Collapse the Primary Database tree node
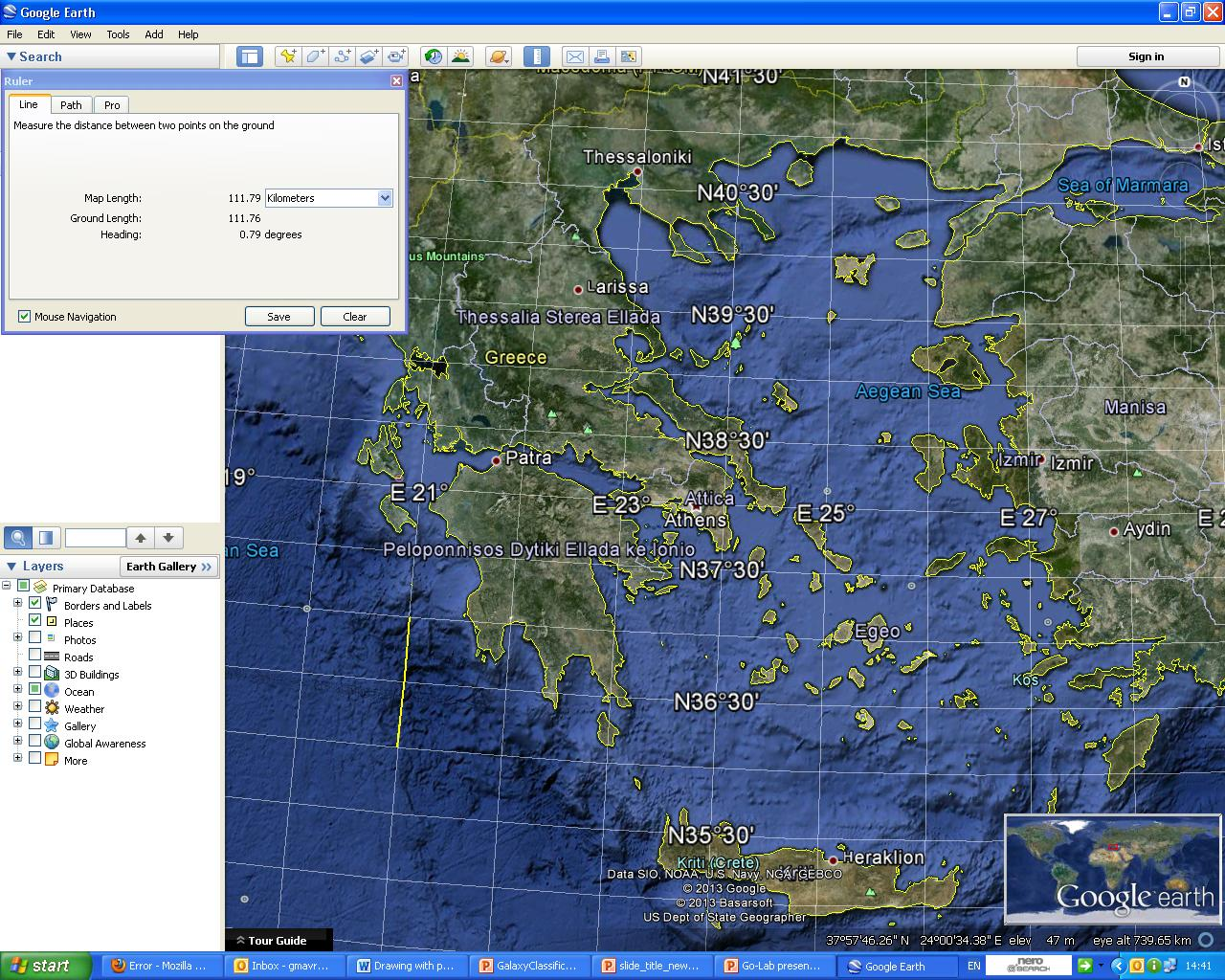The image size is (1225, 980). 7,586
